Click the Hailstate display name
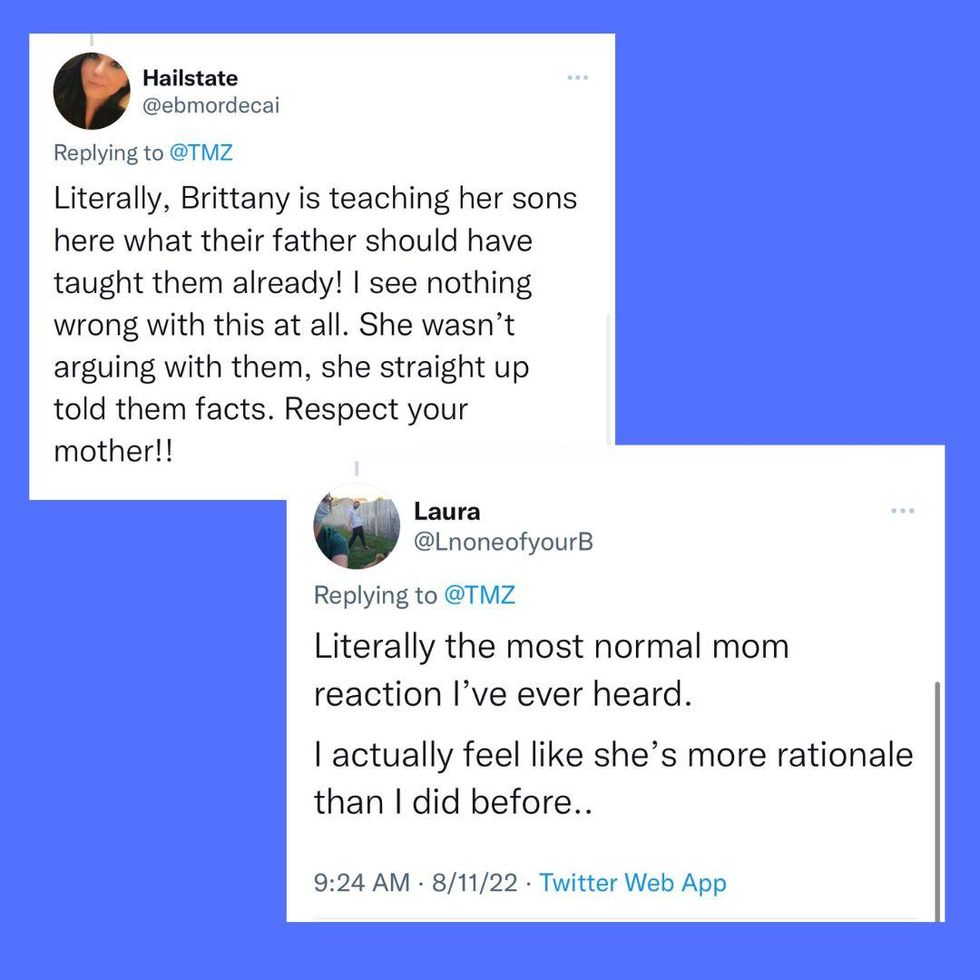This screenshot has height=980, width=980. click(190, 77)
